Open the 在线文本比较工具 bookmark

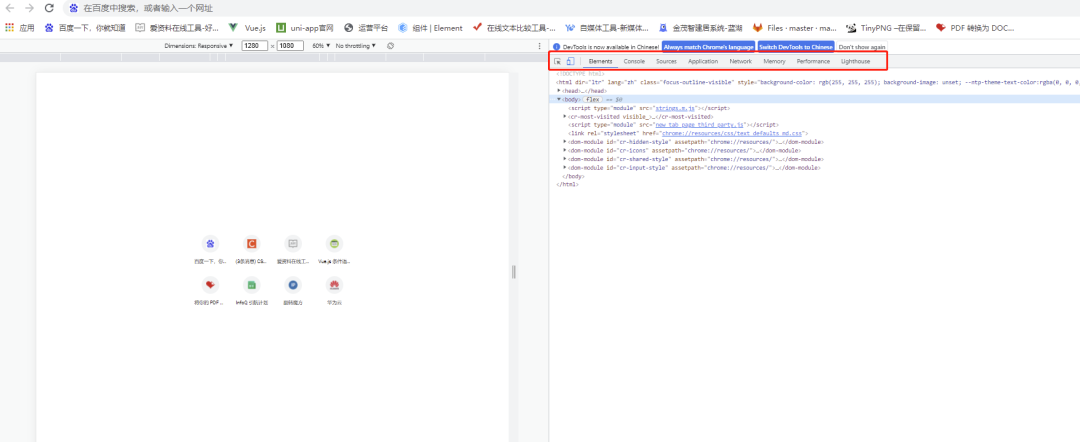(515, 28)
